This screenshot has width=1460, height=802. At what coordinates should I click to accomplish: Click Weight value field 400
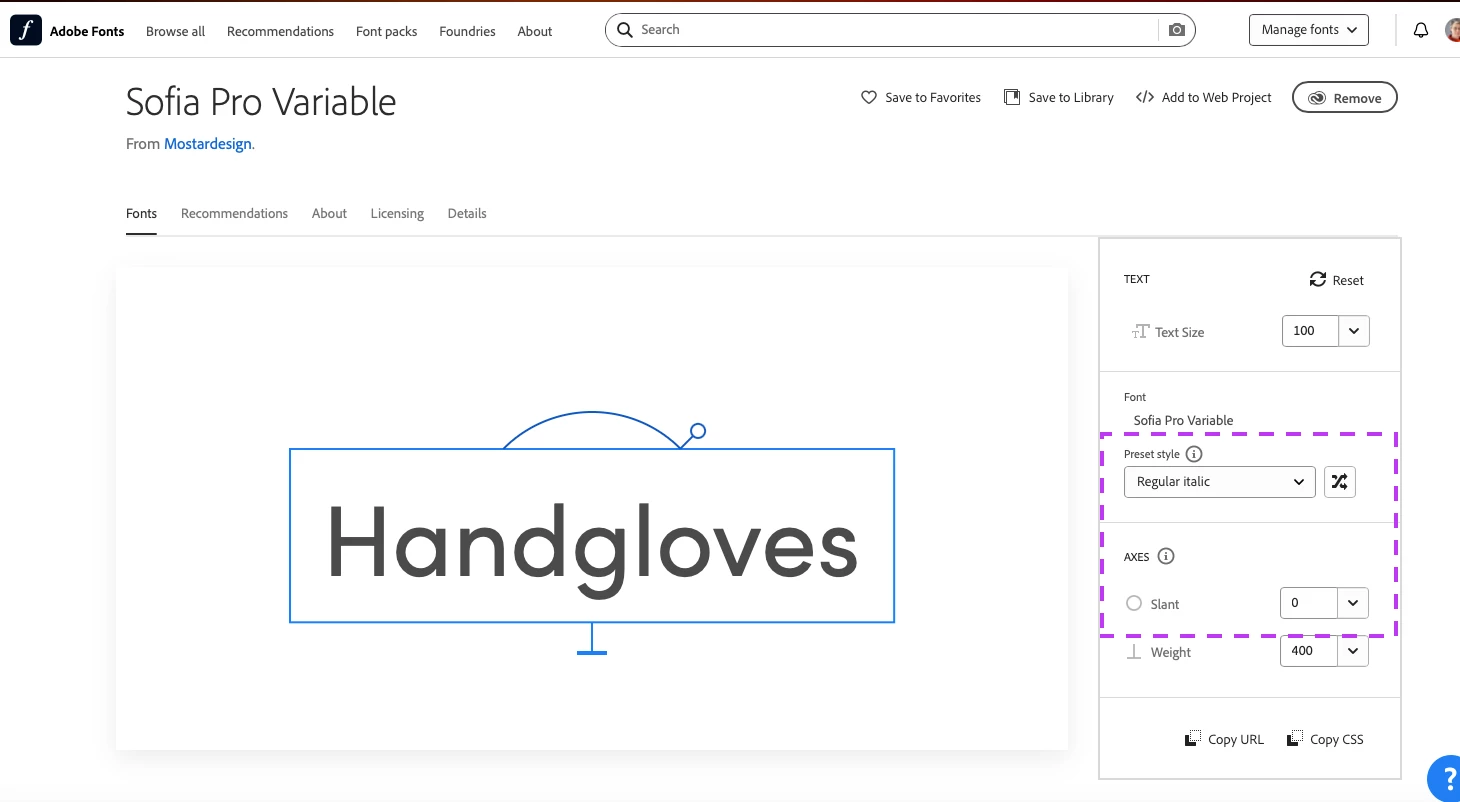(x=1309, y=650)
